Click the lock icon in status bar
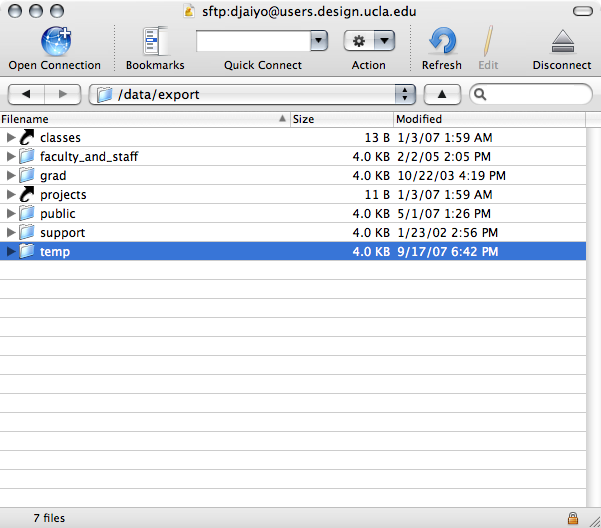 [x=572, y=518]
